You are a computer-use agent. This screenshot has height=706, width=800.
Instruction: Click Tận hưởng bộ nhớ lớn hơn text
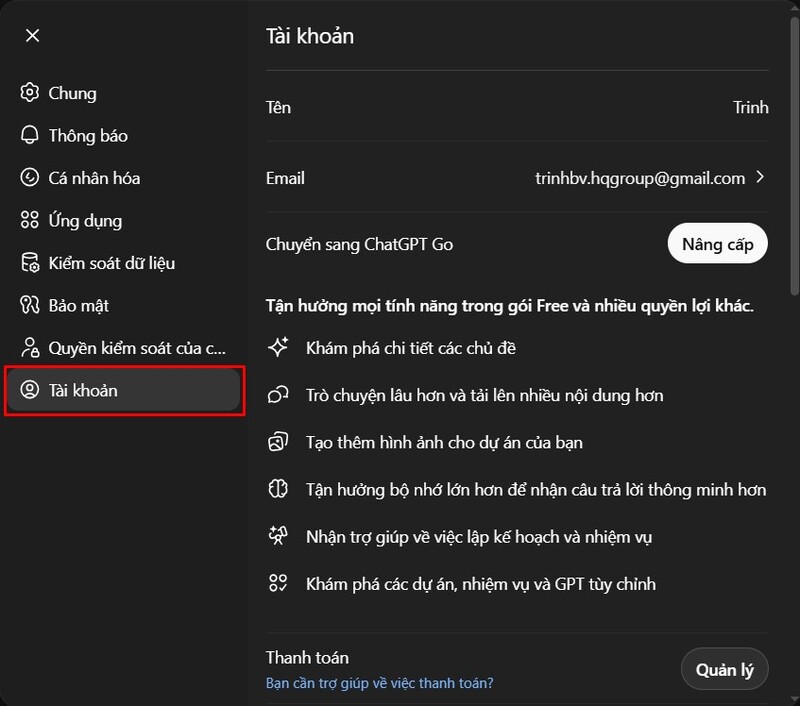pyautogui.click(x=536, y=490)
